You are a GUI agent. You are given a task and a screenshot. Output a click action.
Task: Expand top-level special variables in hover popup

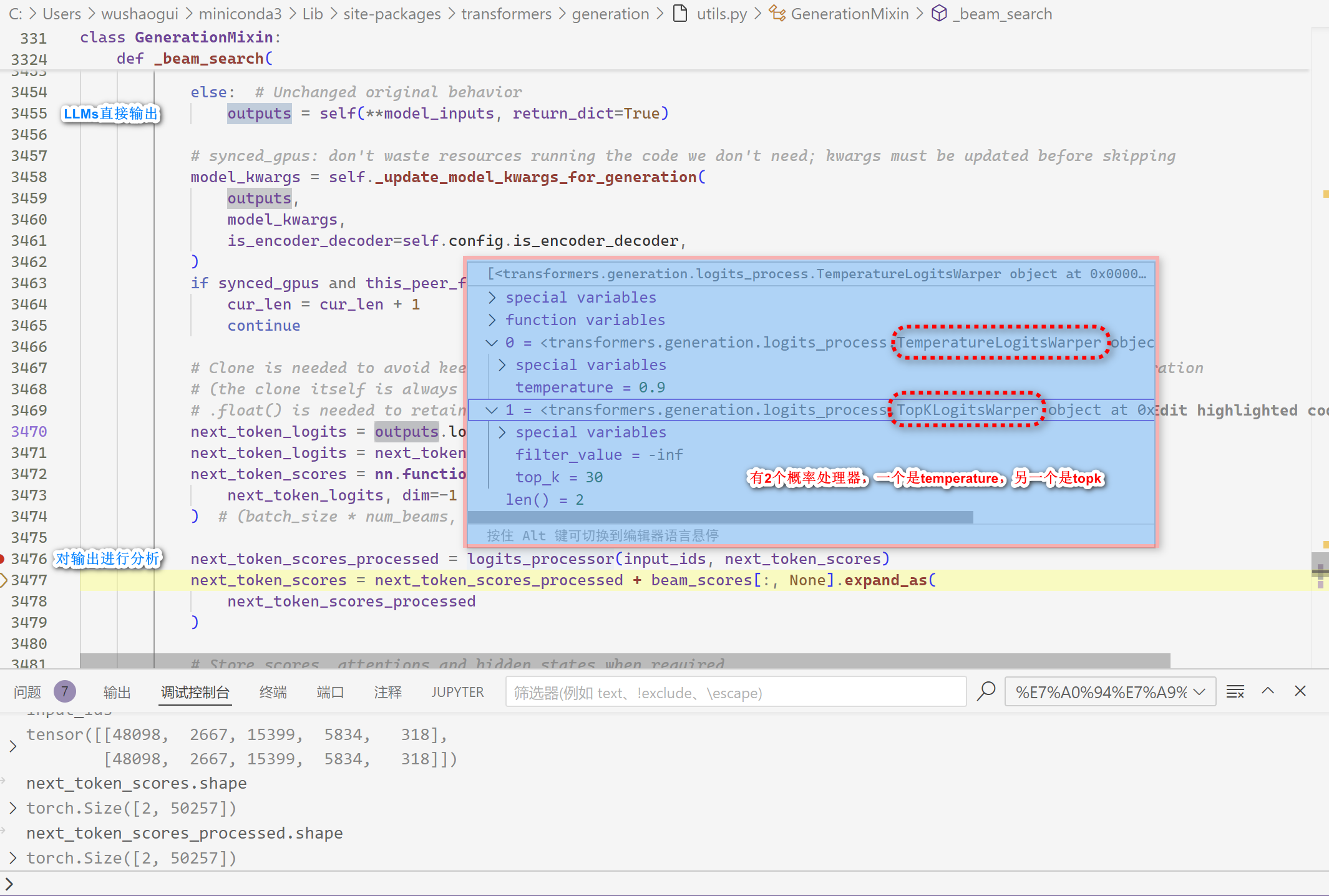[492, 298]
